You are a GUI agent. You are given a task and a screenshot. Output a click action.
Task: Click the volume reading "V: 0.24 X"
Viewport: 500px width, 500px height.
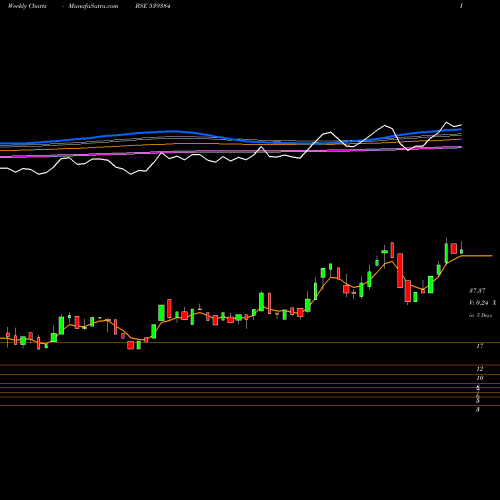pyautogui.click(x=482, y=303)
